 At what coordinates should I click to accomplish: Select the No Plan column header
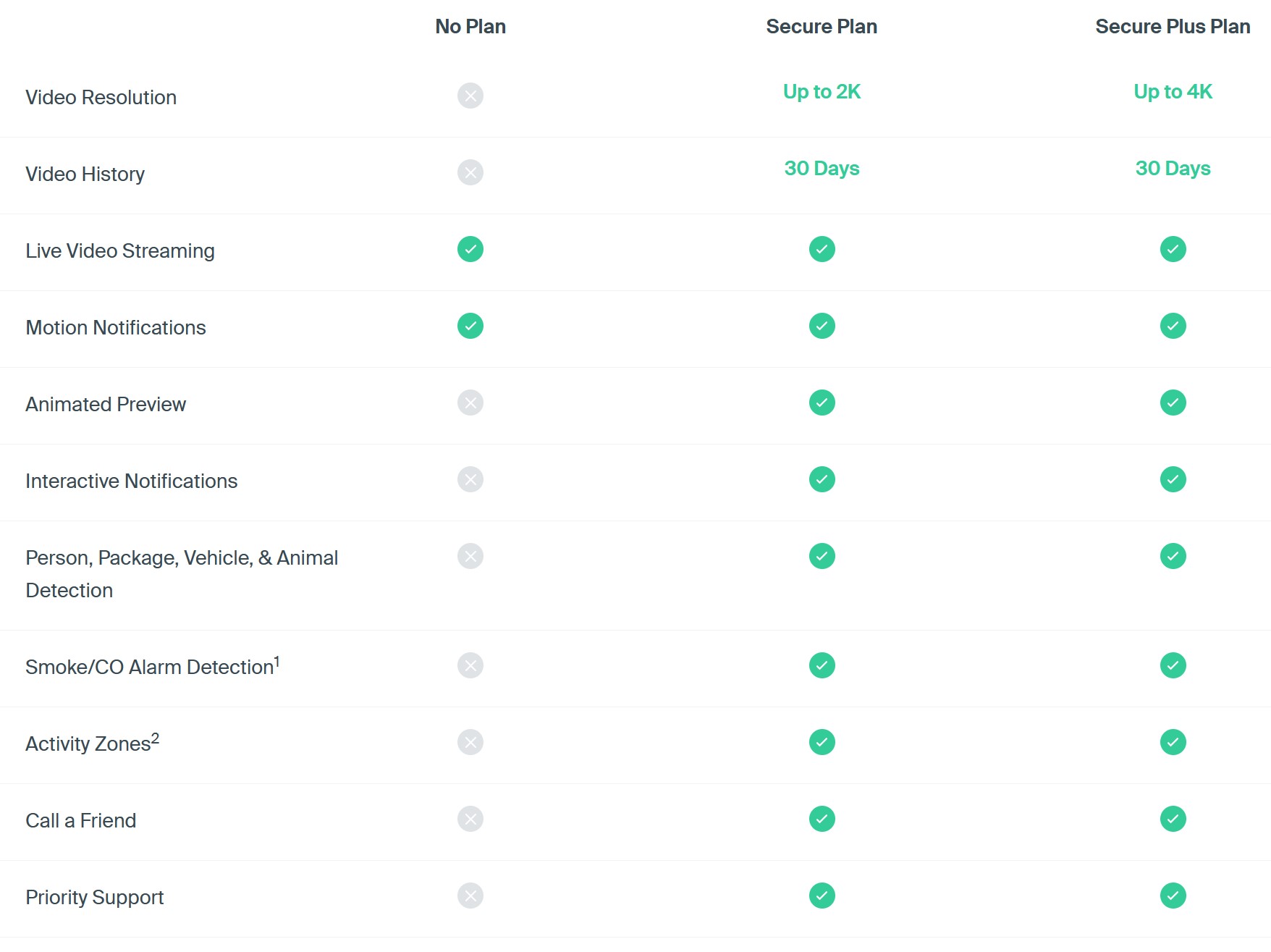470,27
